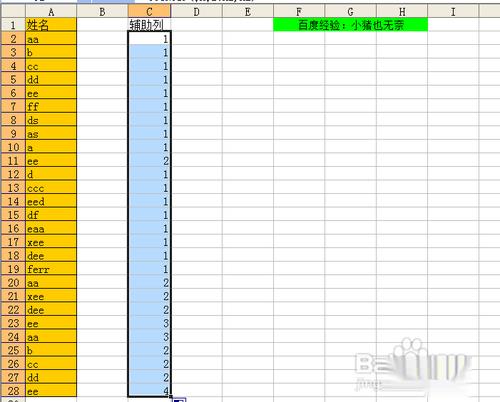Viewport: 500px width, 402px height.
Task: Click cell A16 containing eaa
Action: pos(51,229)
